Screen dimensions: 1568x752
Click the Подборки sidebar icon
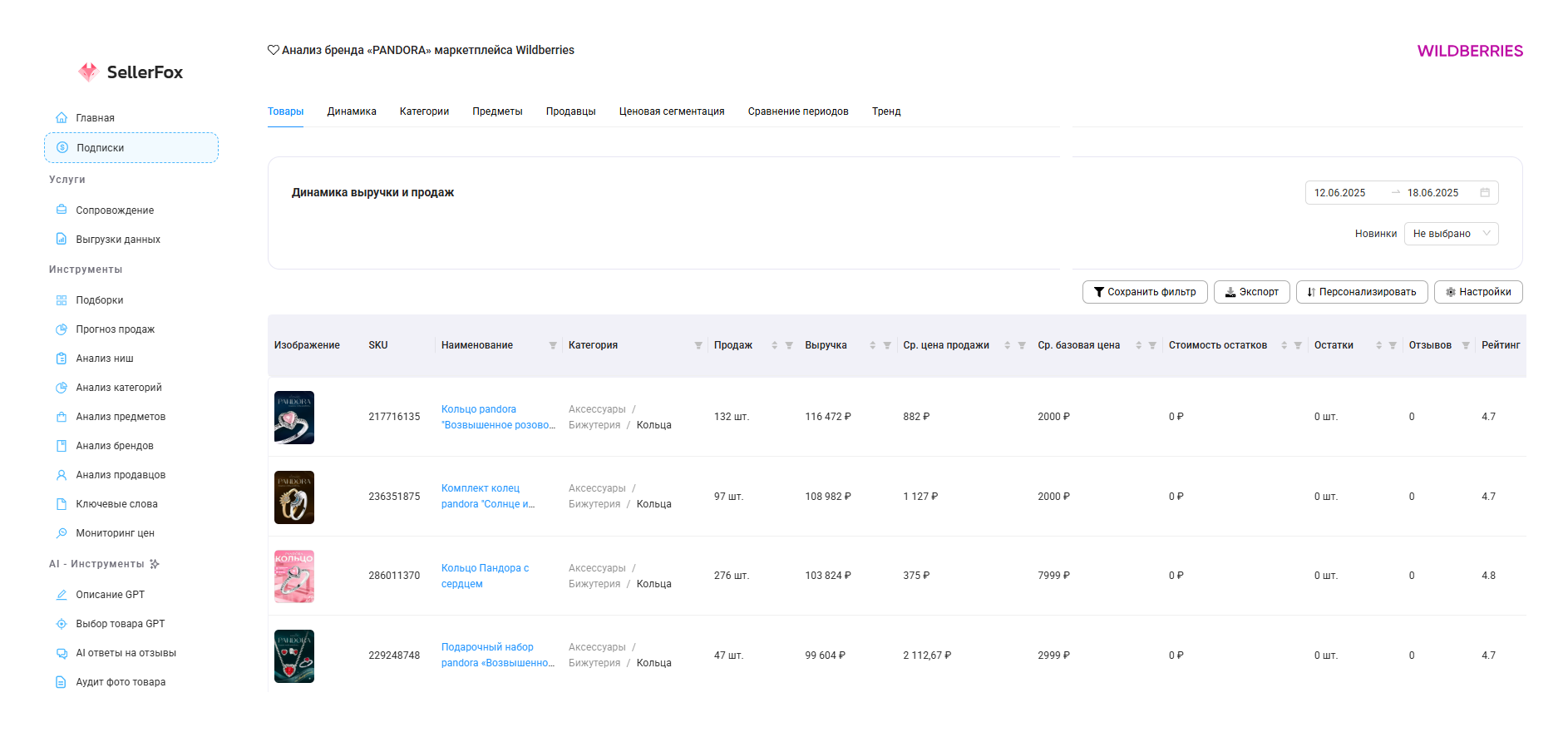(62, 300)
